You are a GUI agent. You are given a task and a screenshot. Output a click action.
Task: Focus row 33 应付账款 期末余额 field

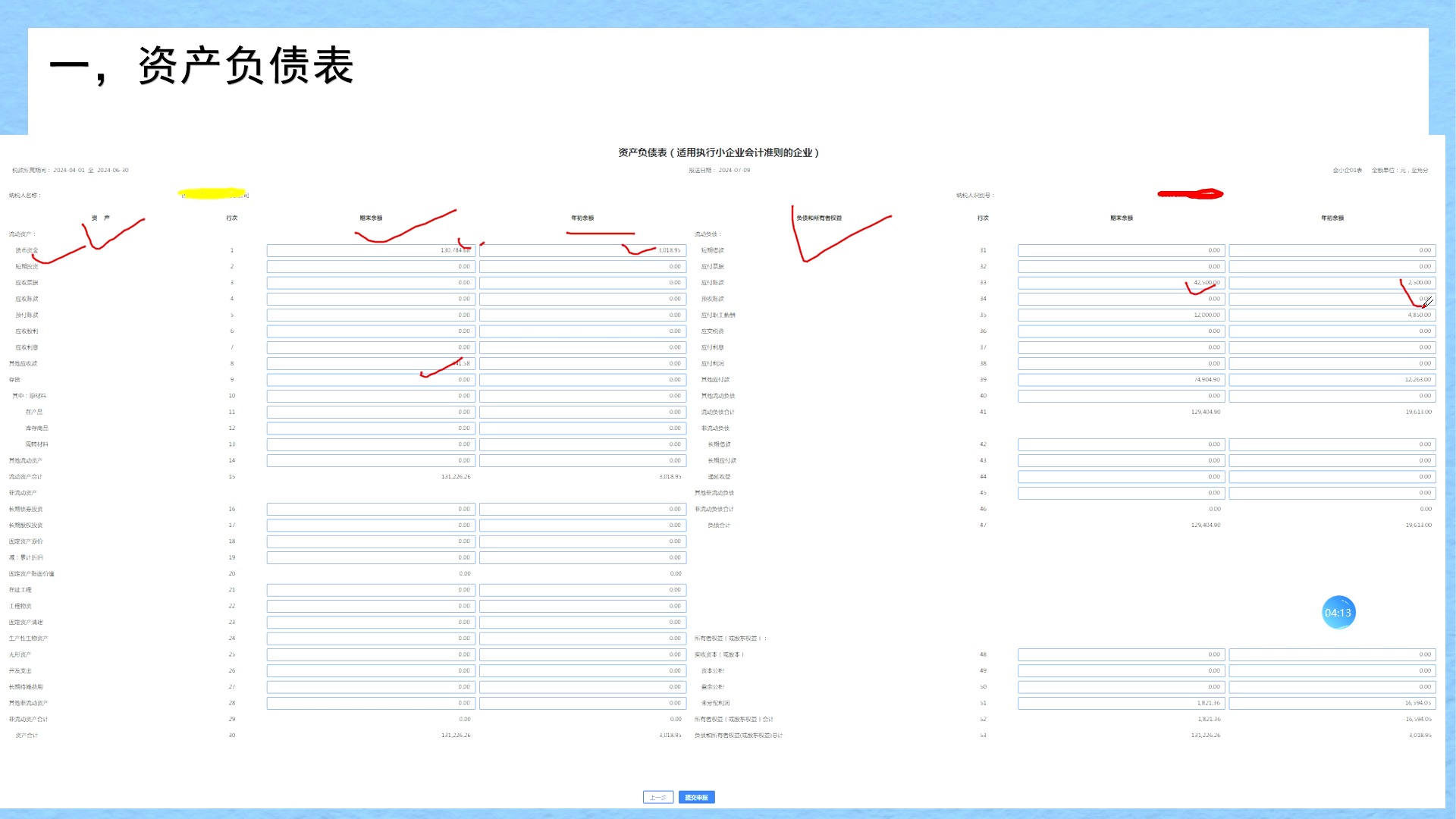click(1122, 283)
